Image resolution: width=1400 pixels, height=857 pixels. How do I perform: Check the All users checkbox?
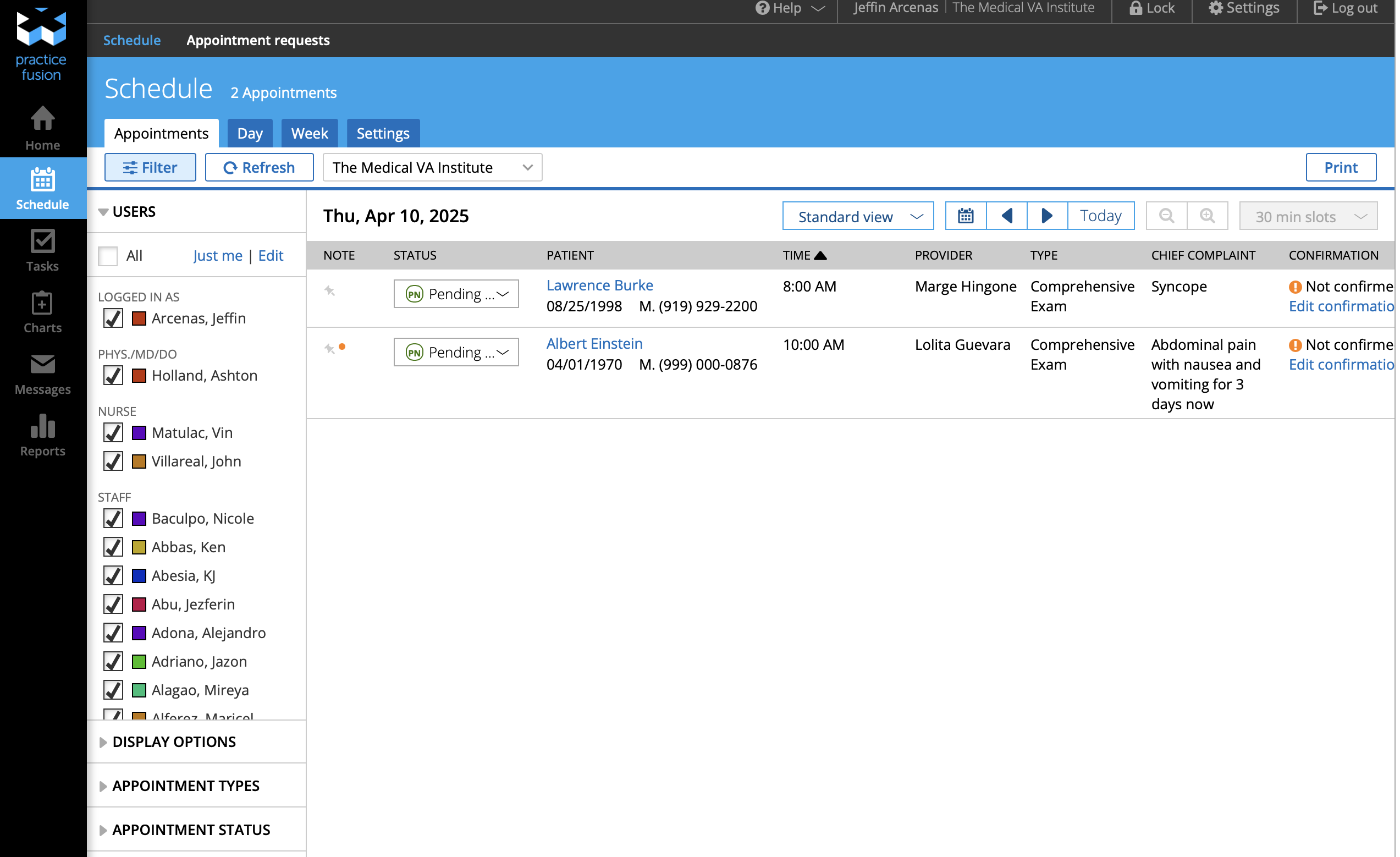[108, 256]
